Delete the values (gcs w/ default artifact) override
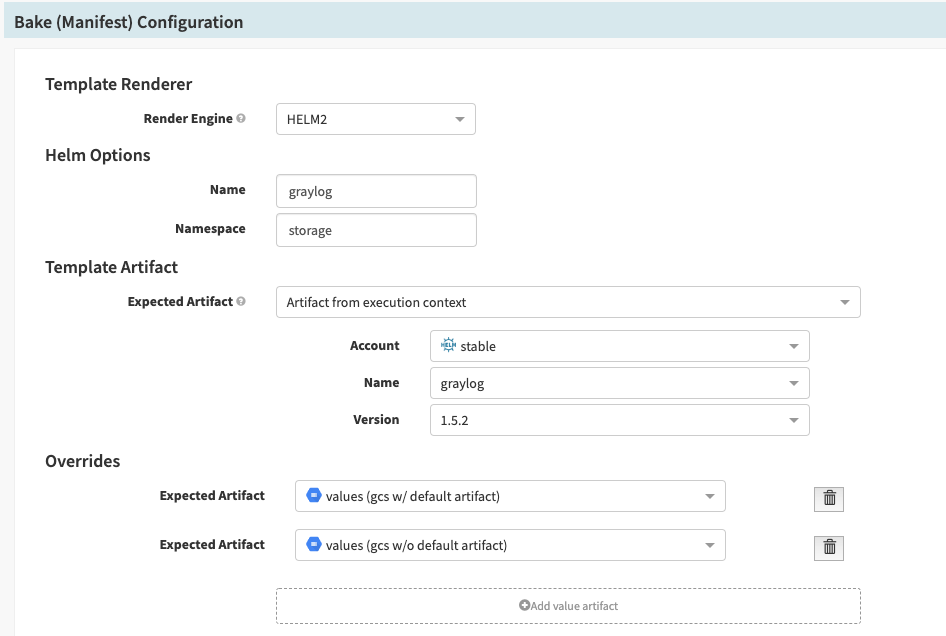 828,498
